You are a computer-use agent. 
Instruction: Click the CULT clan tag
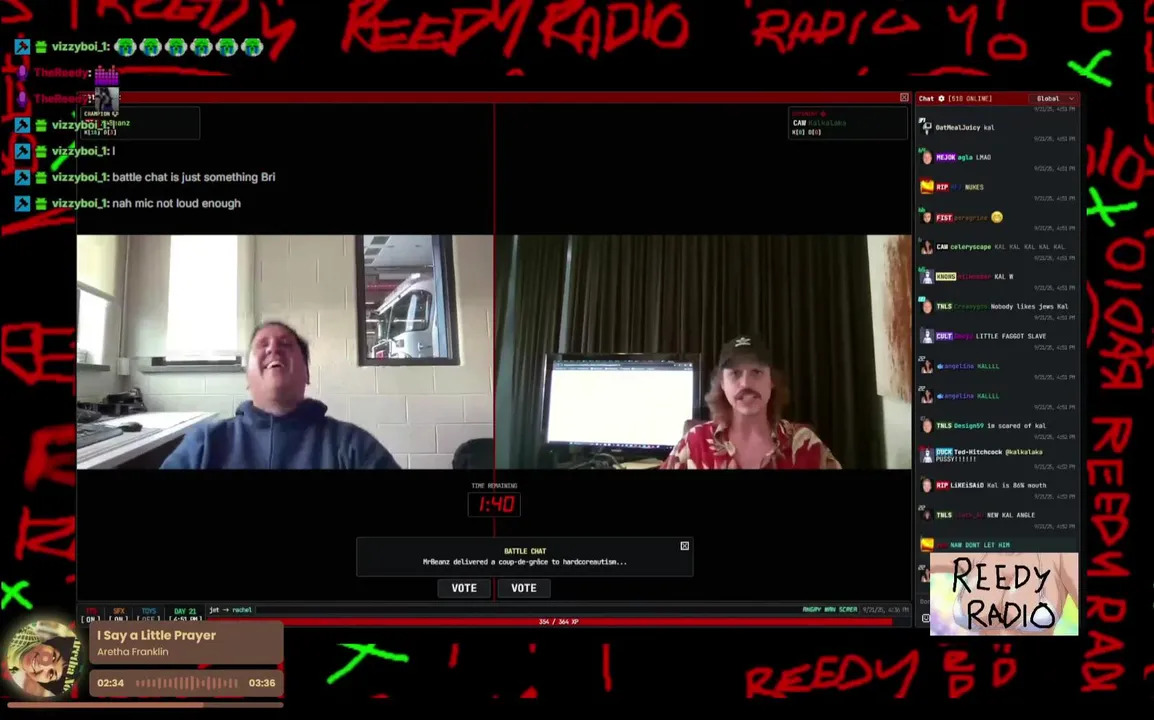(944, 336)
